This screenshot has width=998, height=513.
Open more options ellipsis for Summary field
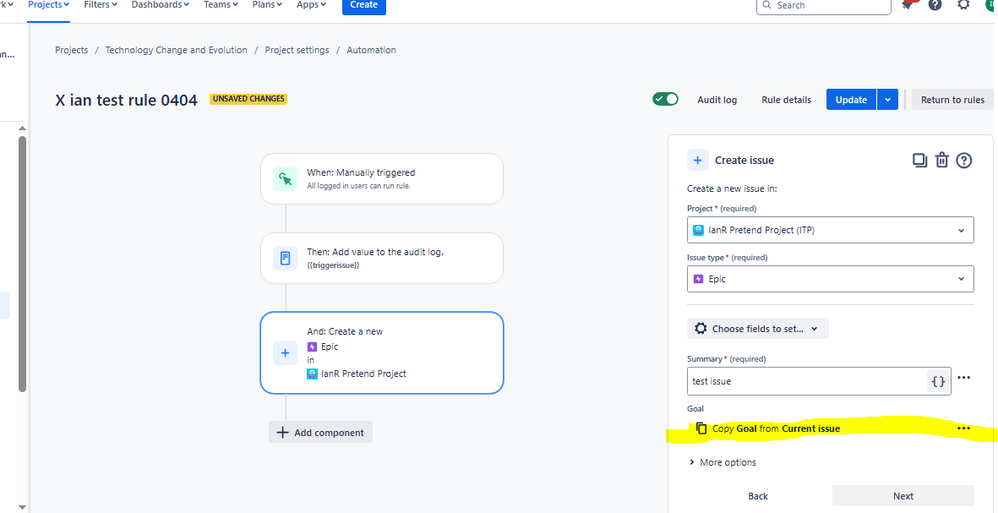964,377
